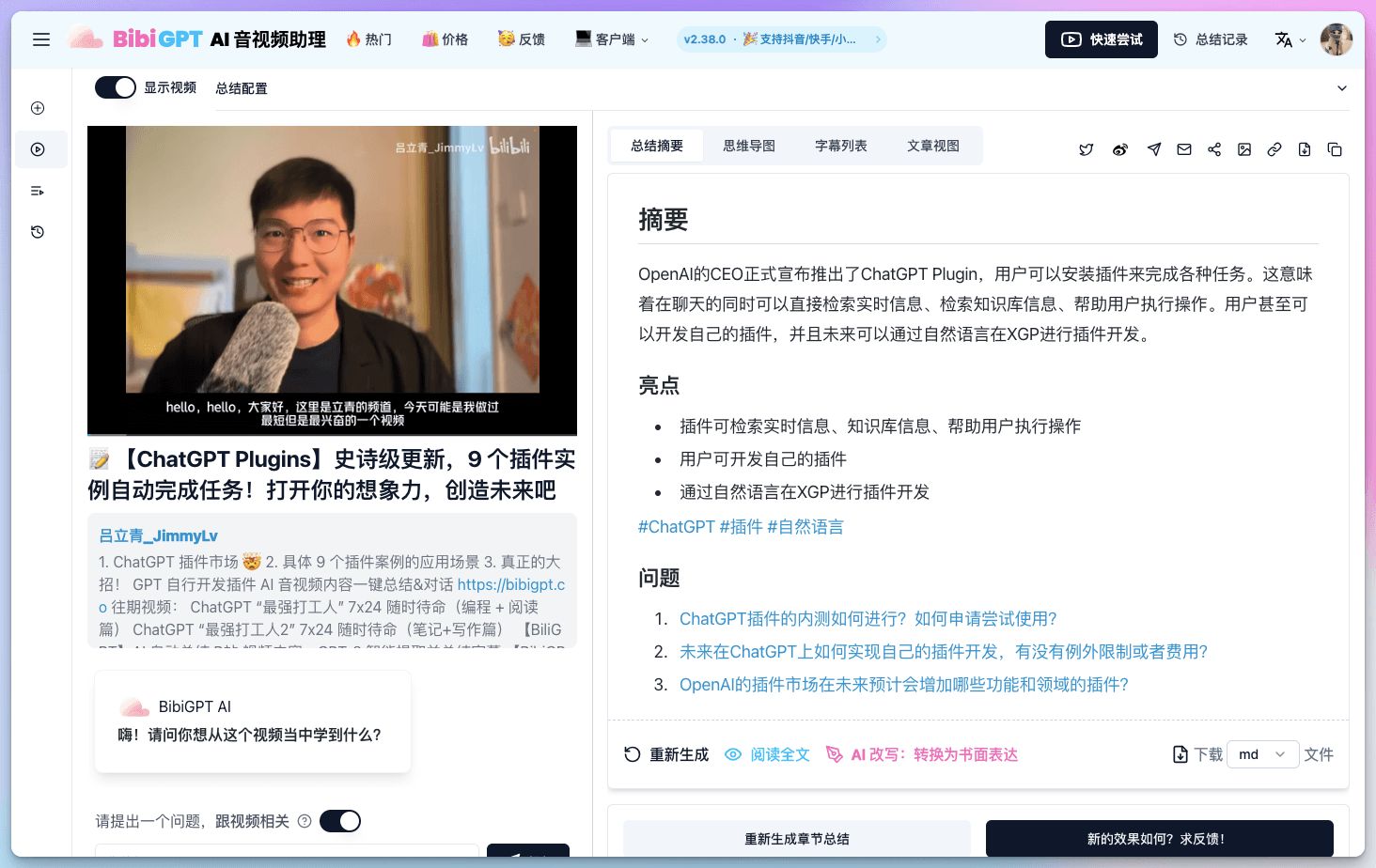Send summary via Telegram paper-plane icon
Viewport: 1376px width, 868px height.
(x=1154, y=149)
